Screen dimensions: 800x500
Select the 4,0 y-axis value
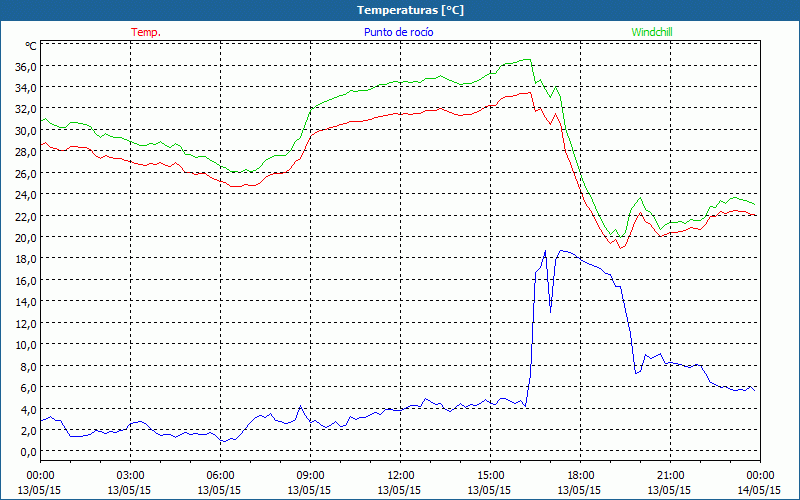[28, 409]
